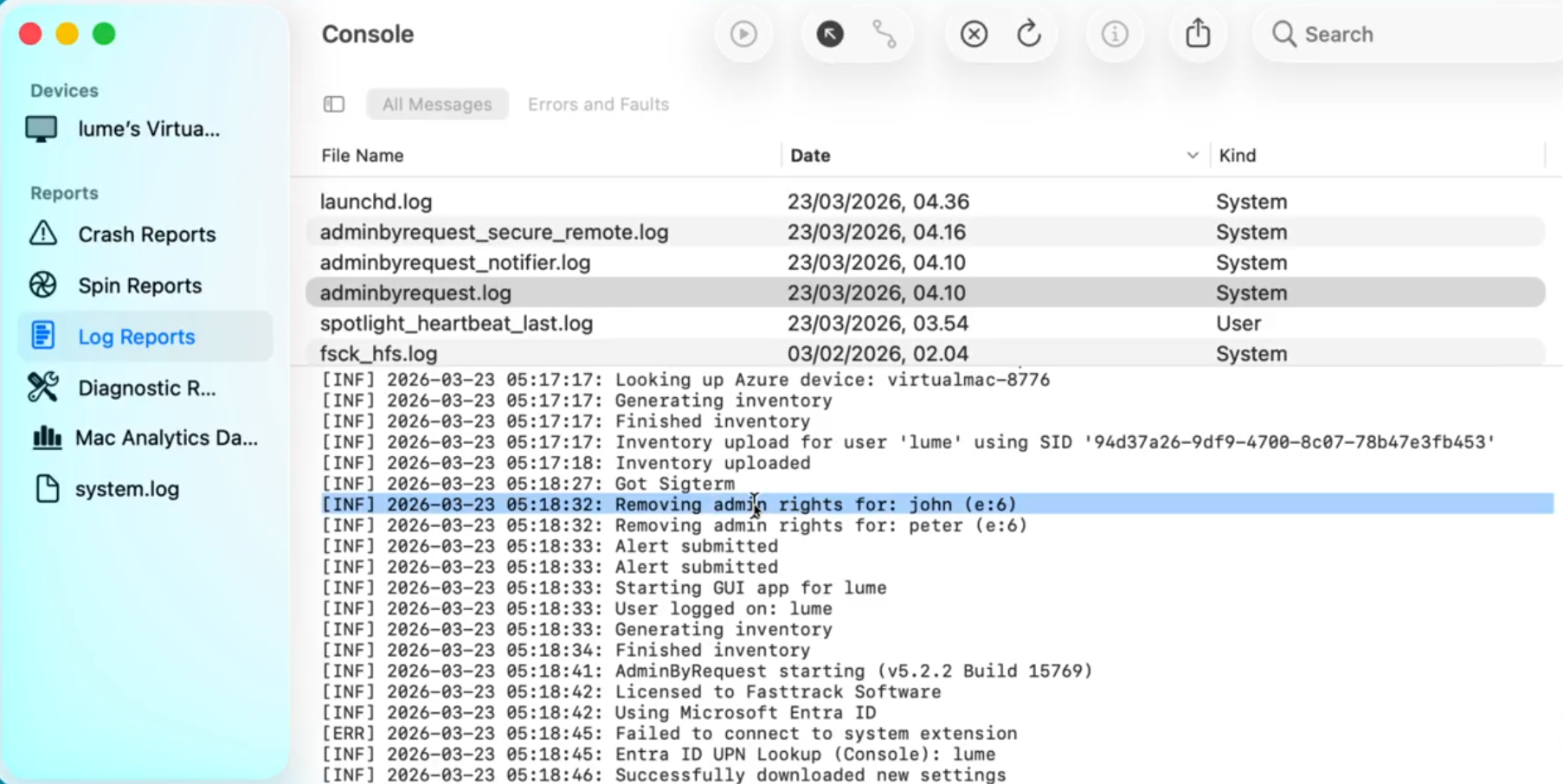Select the All Messages filter tab
The height and width of the screenshot is (784, 1563).
pos(437,105)
